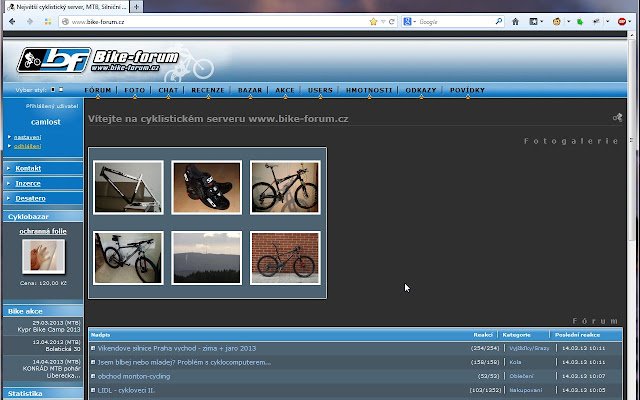Click the bookmarks menu star-box icon

point(533,22)
